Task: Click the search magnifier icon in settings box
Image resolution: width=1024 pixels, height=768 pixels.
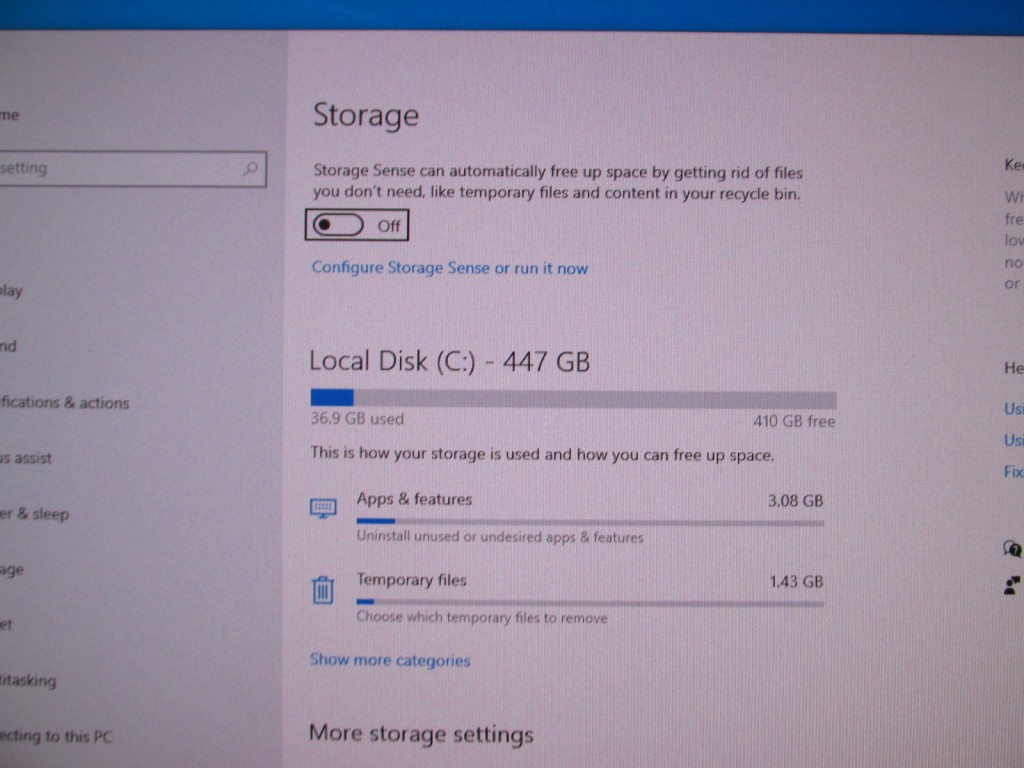Action: 250,169
